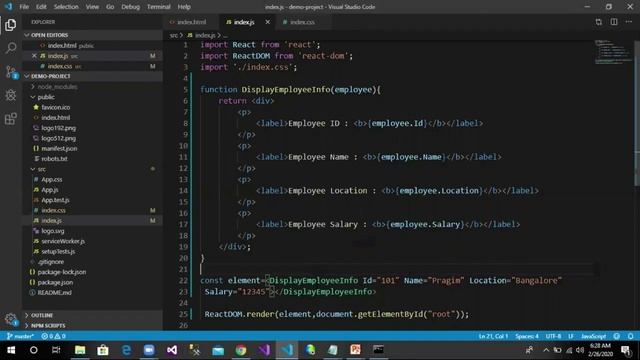Open the notifications bell in status bar
The width and height of the screenshot is (640, 360).
click(631, 336)
